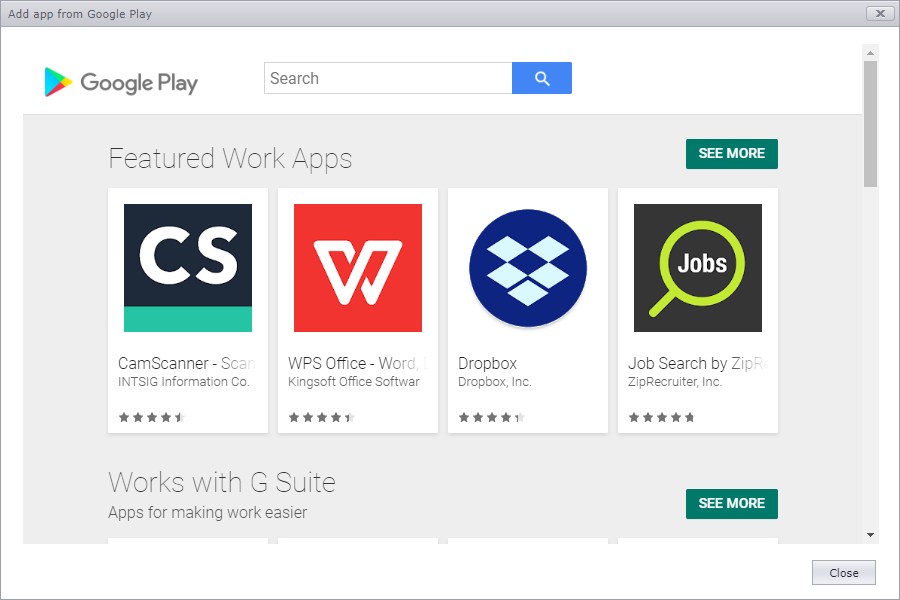The height and width of the screenshot is (600, 900).
Task: Click the scrollbar down arrow
Action: (x=870, y=535)
